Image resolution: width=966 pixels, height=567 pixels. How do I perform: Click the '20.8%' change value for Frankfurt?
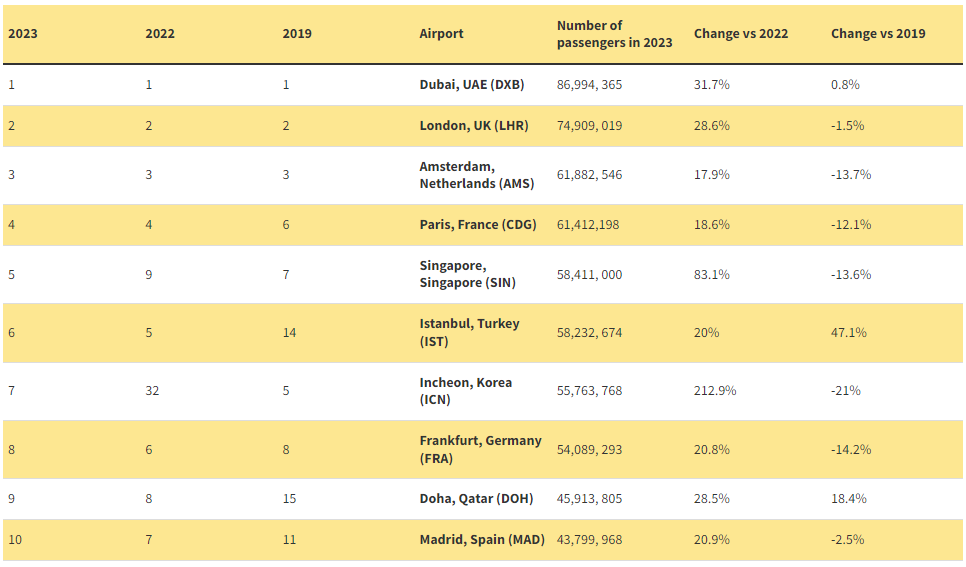[712, 450]
